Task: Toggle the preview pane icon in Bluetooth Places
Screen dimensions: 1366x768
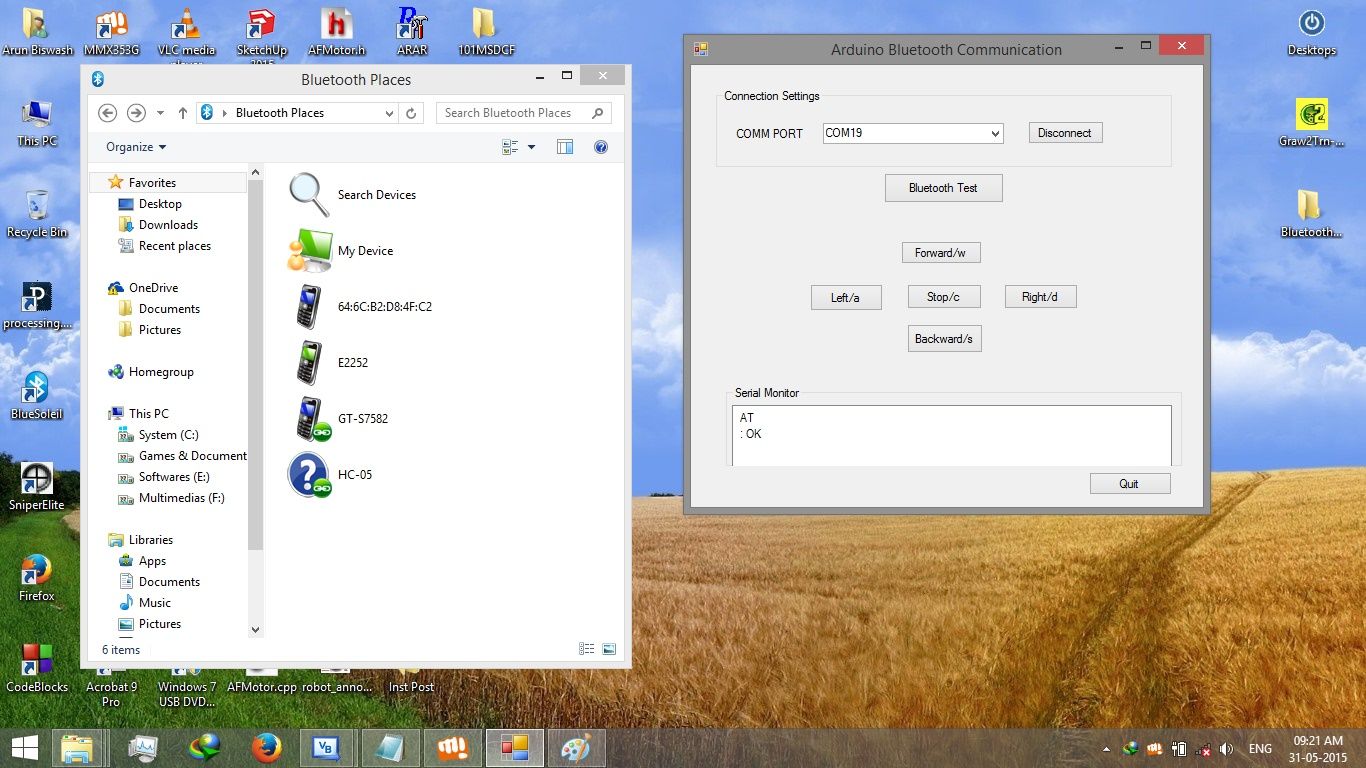Action: (x=565, y=146)
